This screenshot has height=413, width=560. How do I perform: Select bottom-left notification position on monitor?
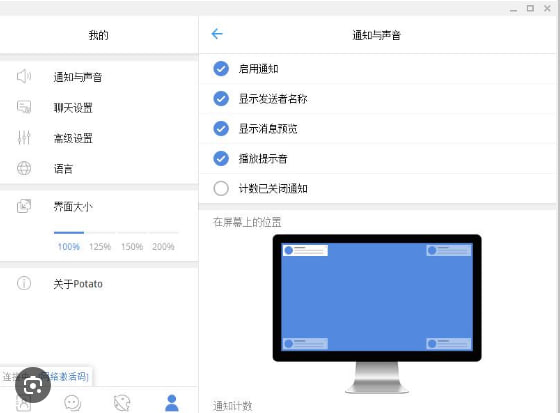click(305, 344)
